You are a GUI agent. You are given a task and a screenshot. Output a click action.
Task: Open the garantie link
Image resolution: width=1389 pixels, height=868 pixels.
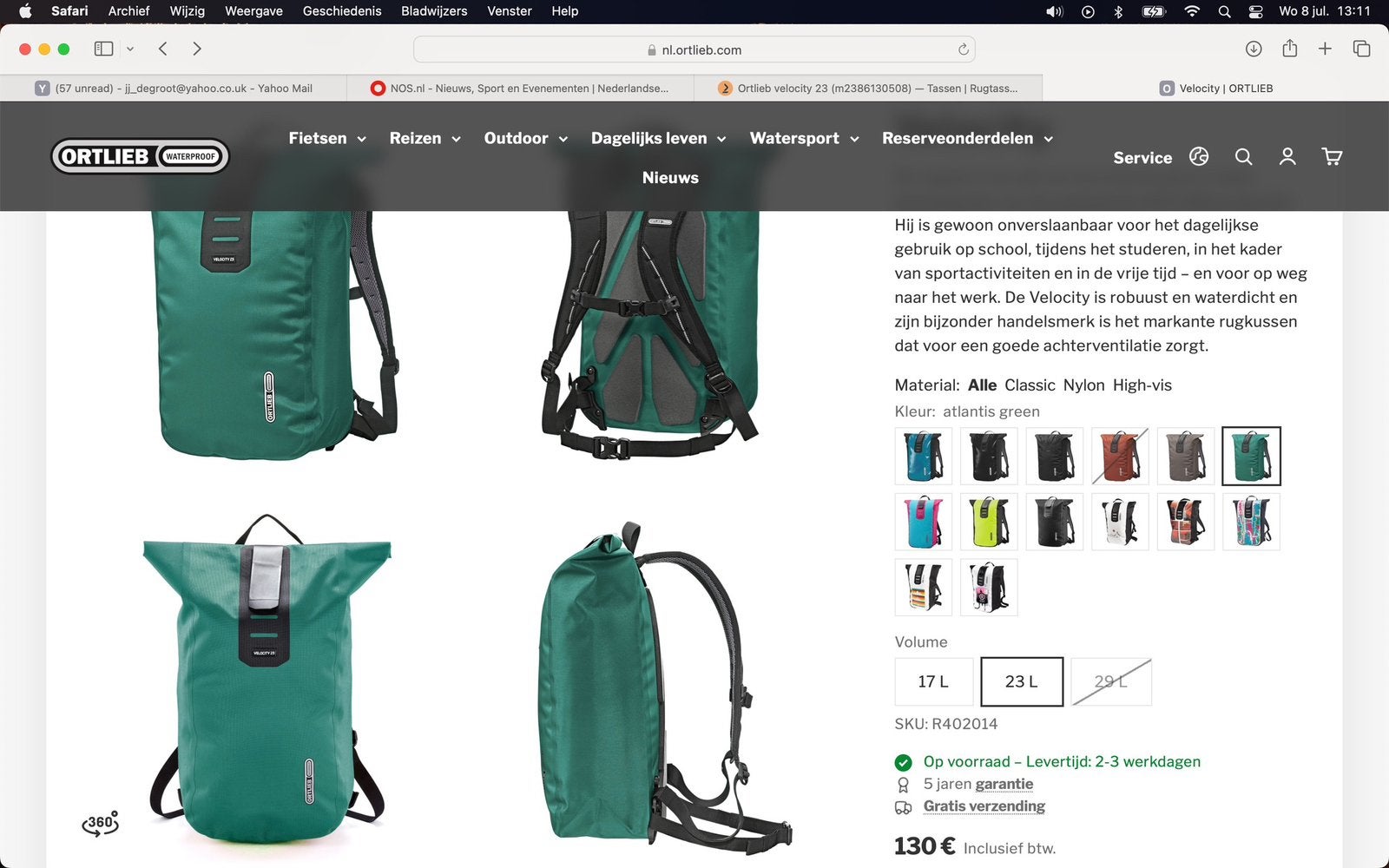tap(1004, 784)
